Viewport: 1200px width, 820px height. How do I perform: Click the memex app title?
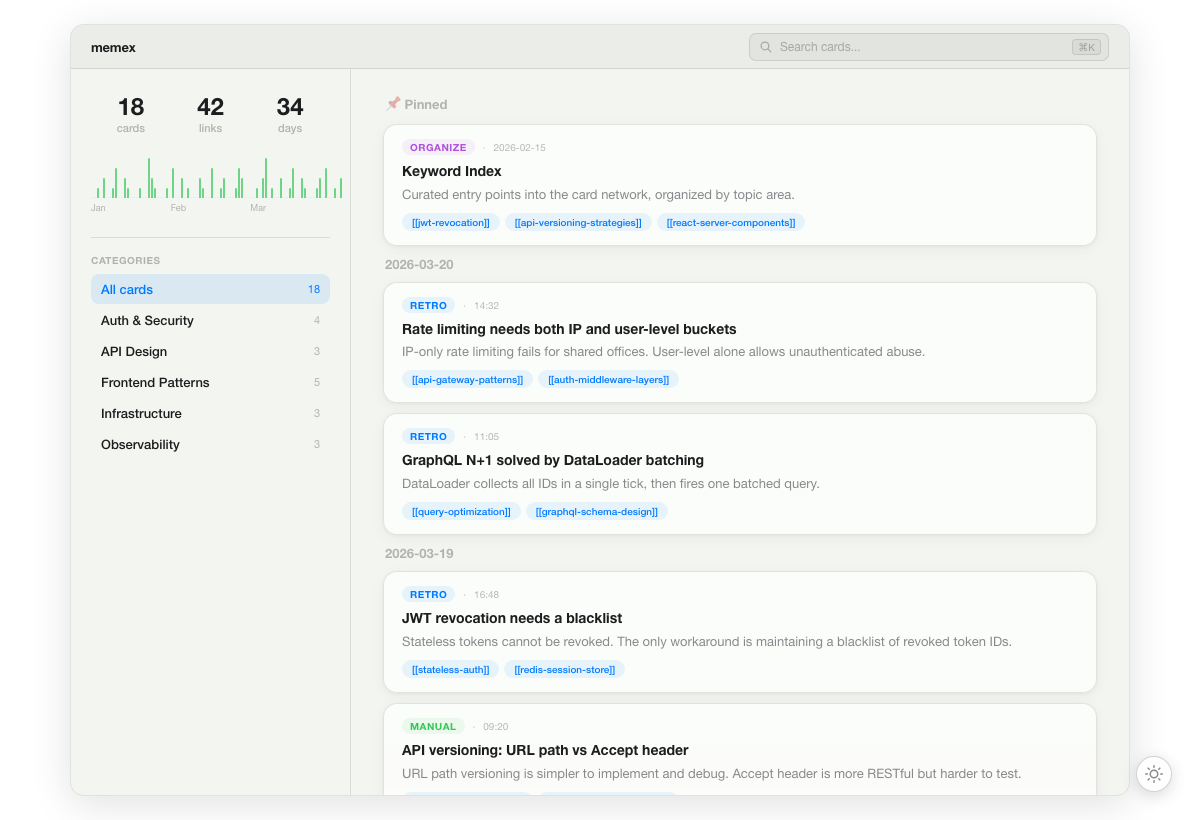pyautogui.click(x=113, y=47)
